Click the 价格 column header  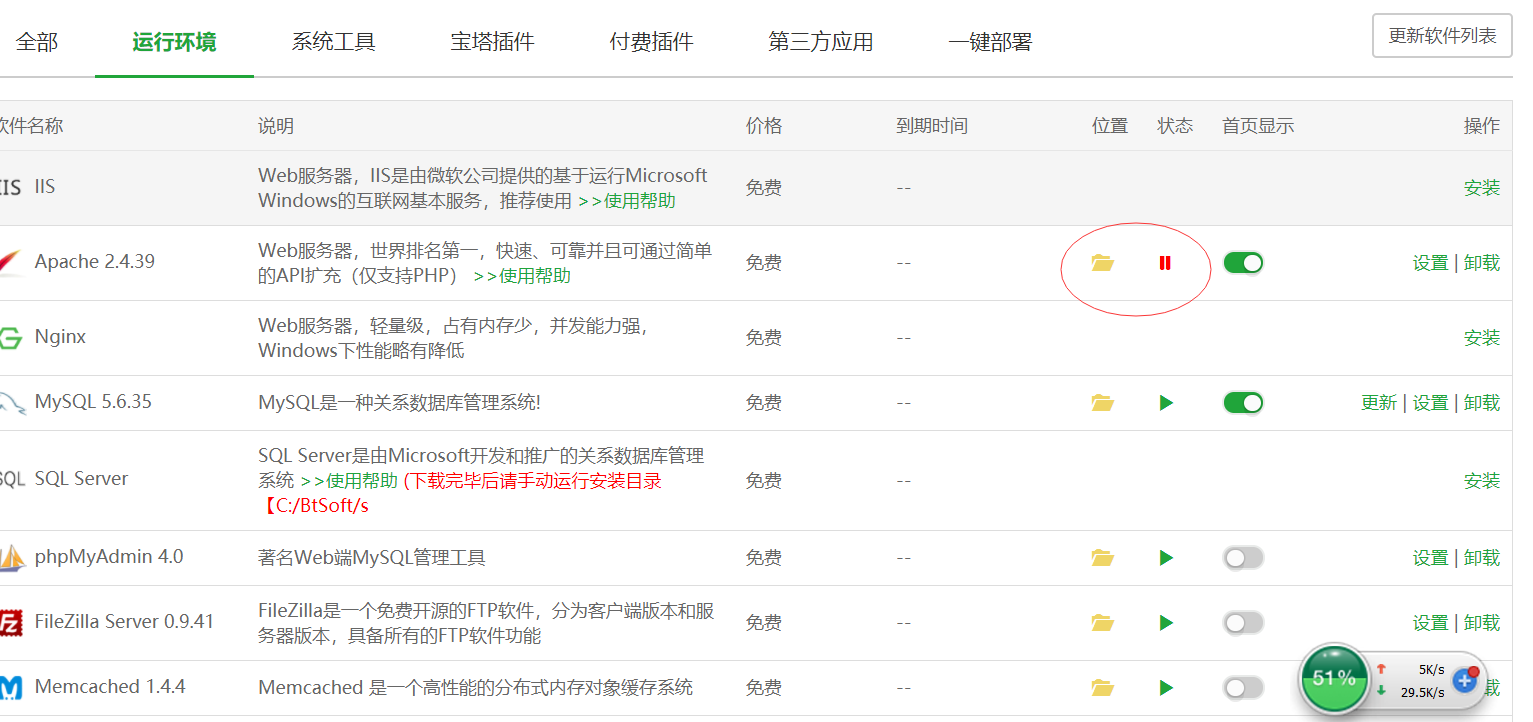pyautogui.click(x=764, y=126)
